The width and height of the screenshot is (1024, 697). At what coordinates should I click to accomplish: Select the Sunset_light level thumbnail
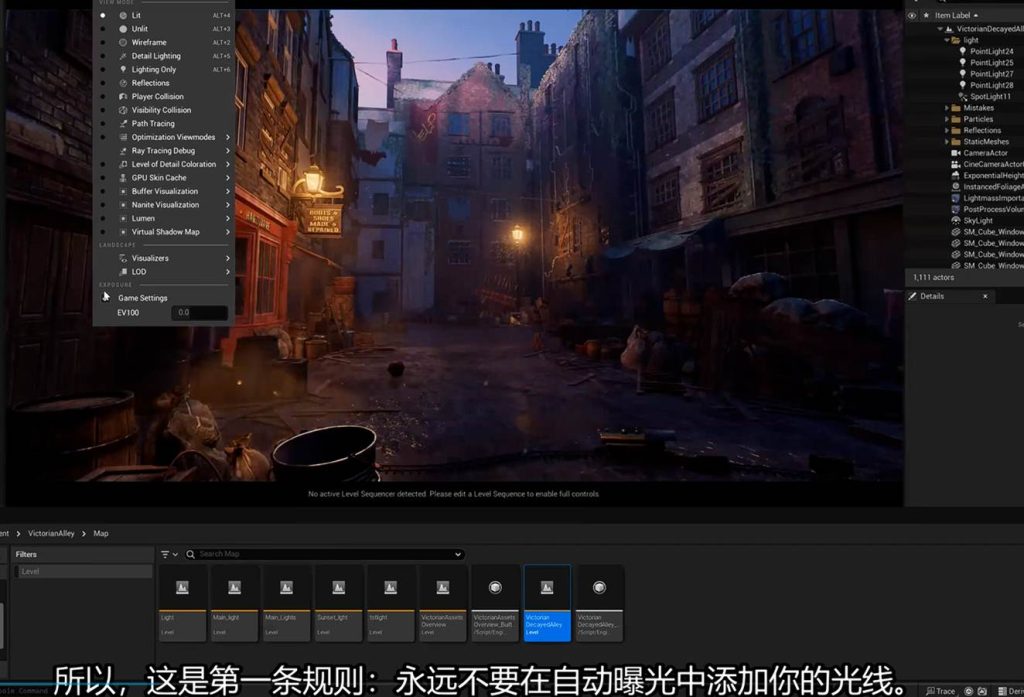pos(338,602)
